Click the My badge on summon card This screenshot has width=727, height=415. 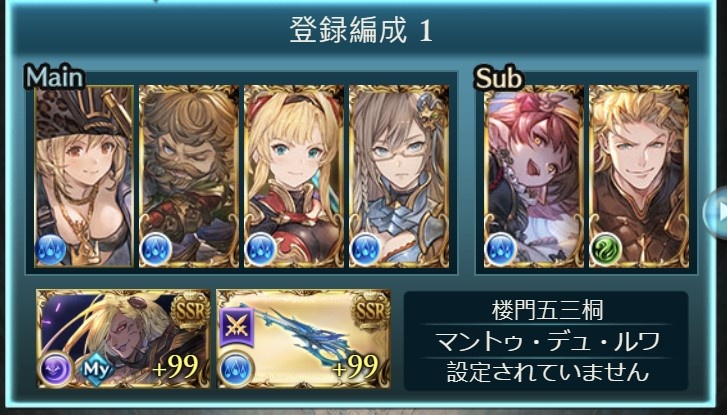97,370
